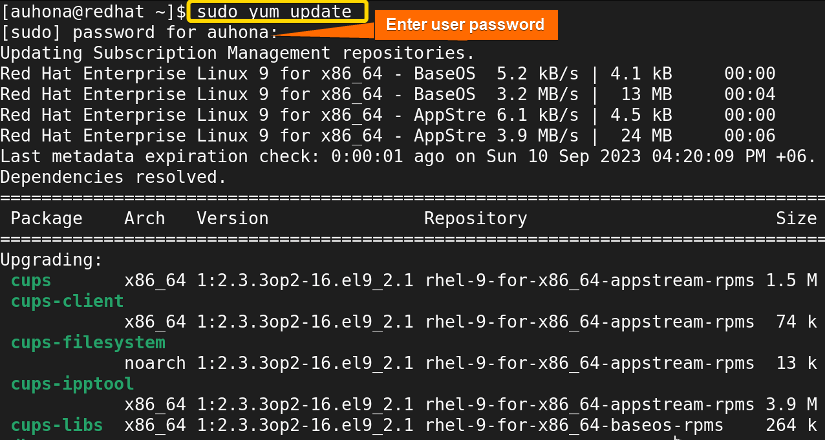This screenshot has width=825, height=440.
Task: Click the '3.9 MB/s' download speed
Action: (x=537, y=136)
